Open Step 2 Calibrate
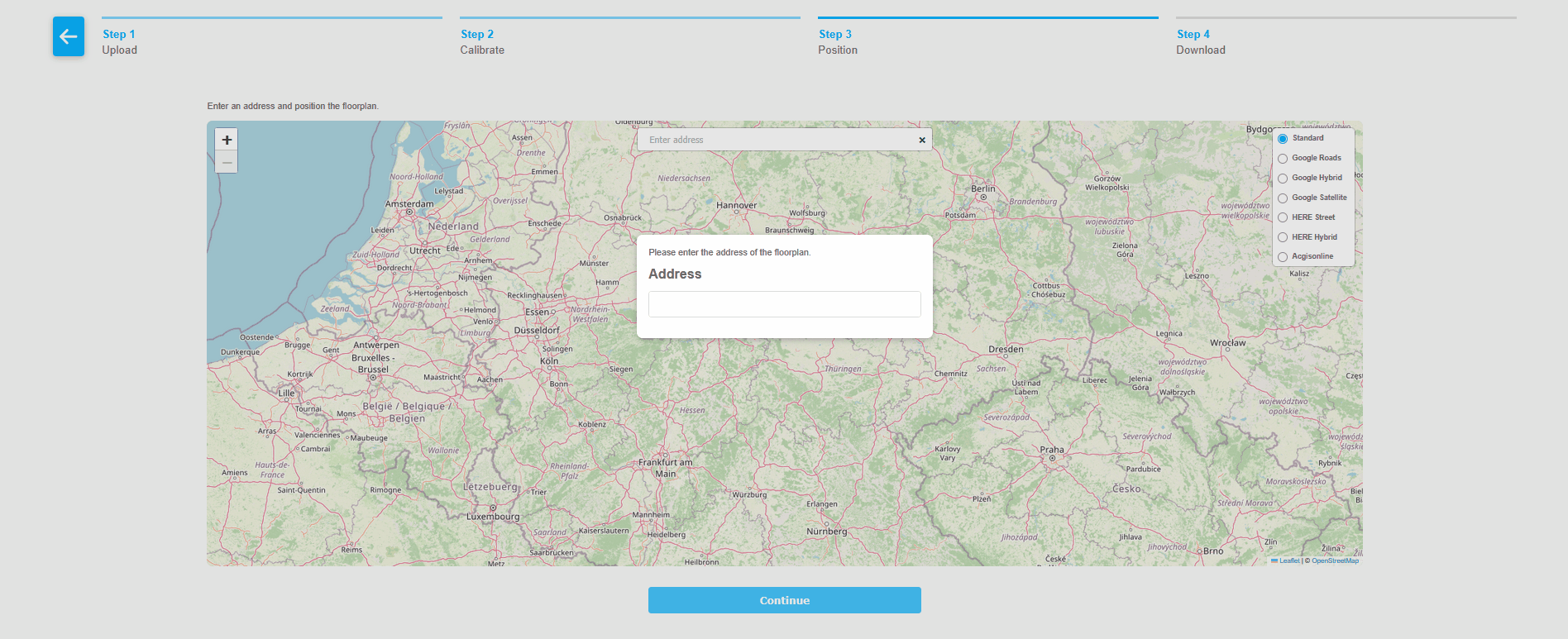1568x639 pixels. coord(481,41)
